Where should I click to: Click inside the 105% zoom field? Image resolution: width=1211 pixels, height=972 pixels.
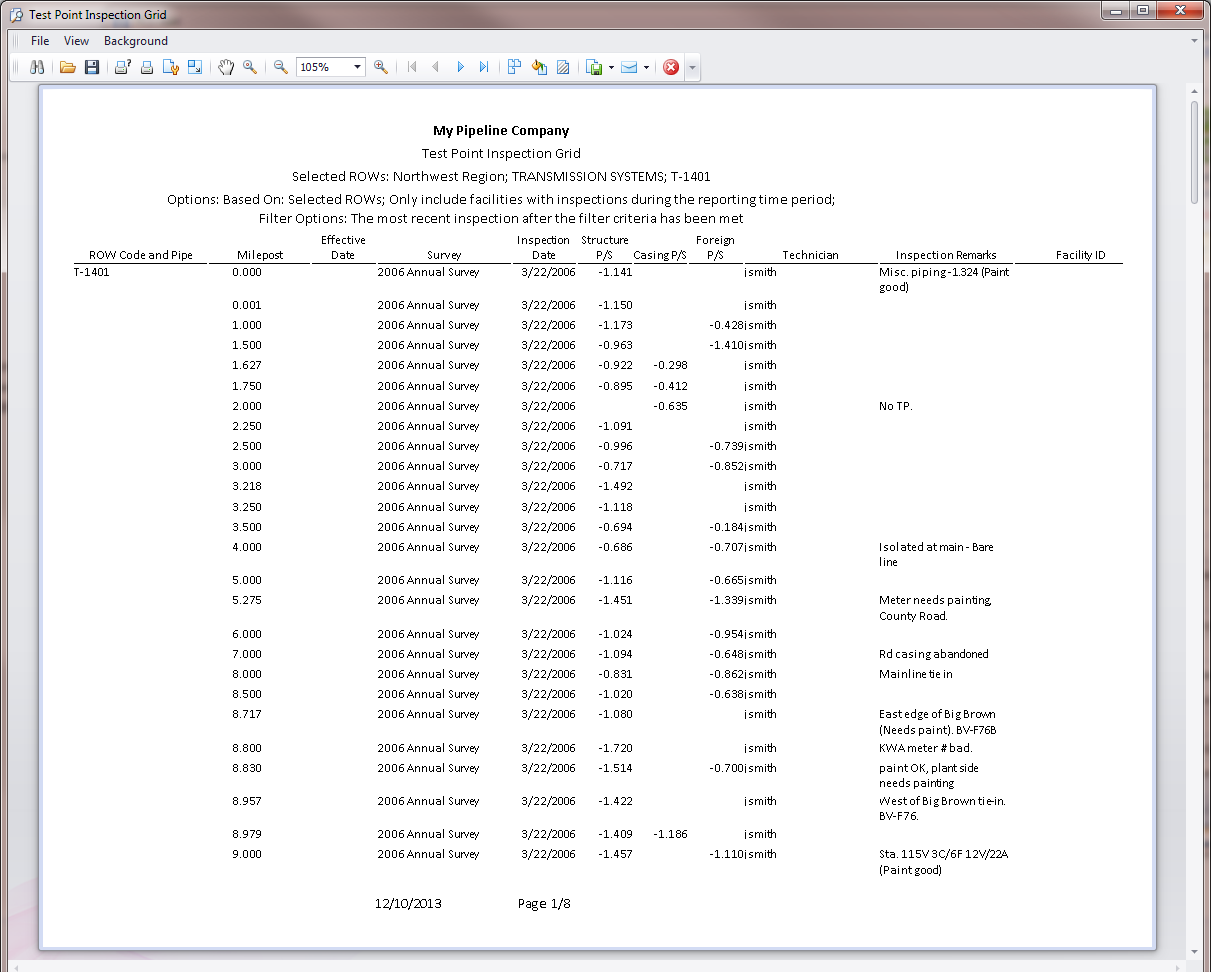pyautogui.click(x=323, y=67)
